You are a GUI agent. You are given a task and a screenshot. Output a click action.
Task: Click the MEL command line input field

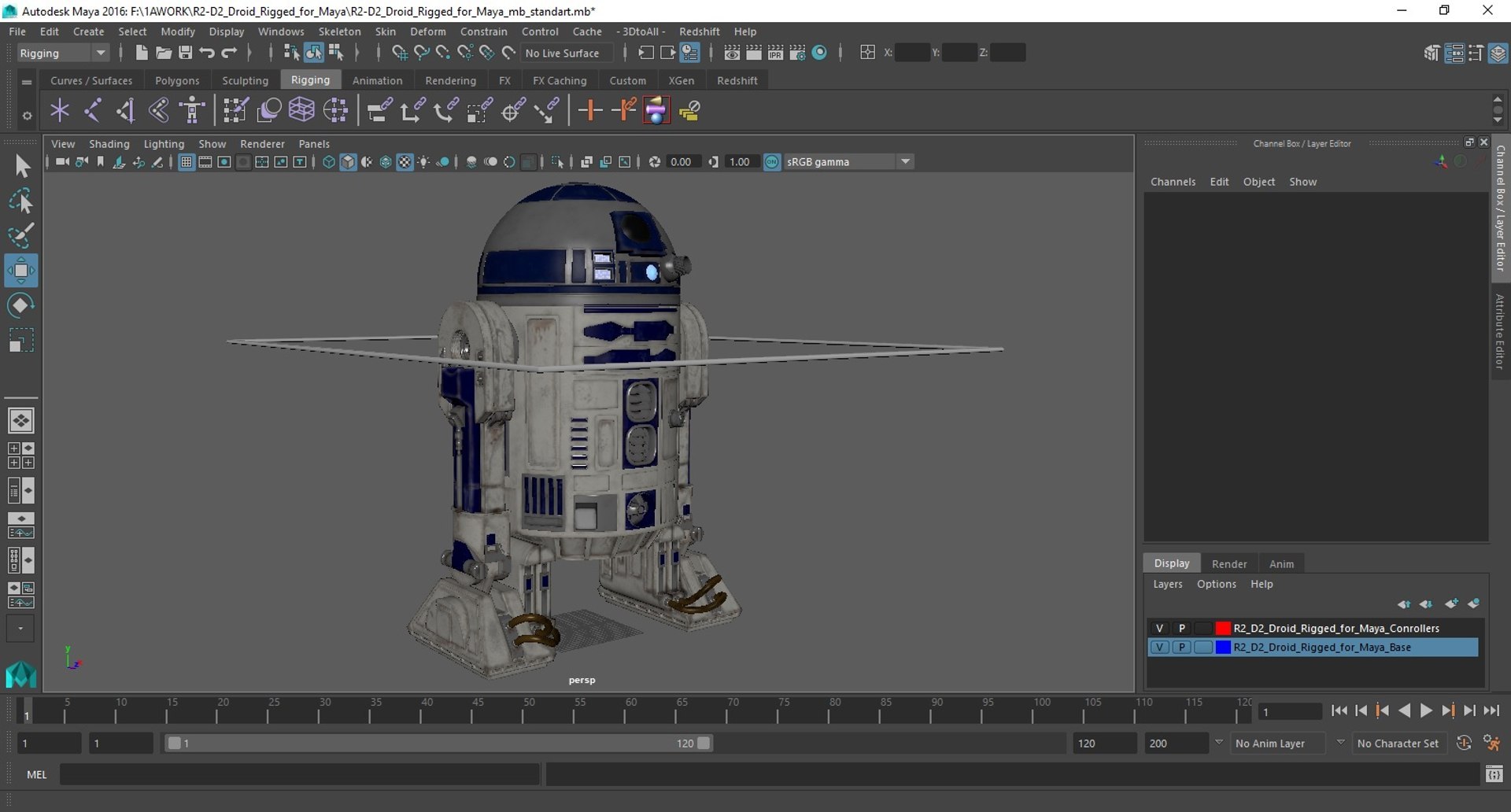pos(299,774)
